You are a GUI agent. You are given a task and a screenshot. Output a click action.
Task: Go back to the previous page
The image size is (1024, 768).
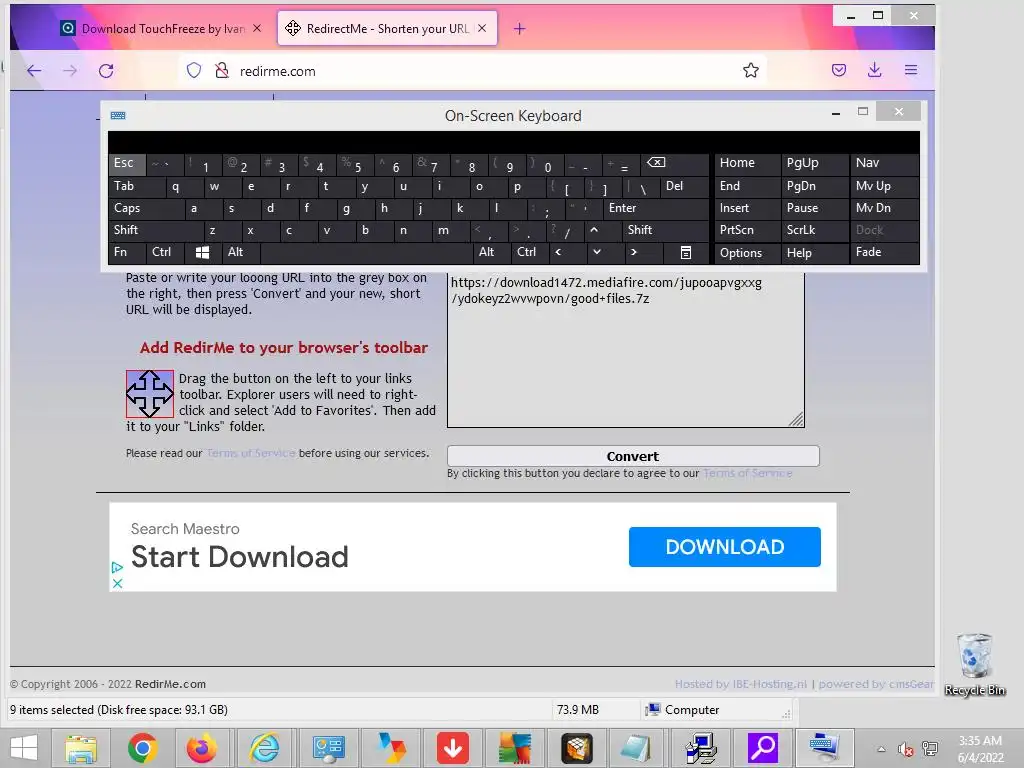coord(34,71)
